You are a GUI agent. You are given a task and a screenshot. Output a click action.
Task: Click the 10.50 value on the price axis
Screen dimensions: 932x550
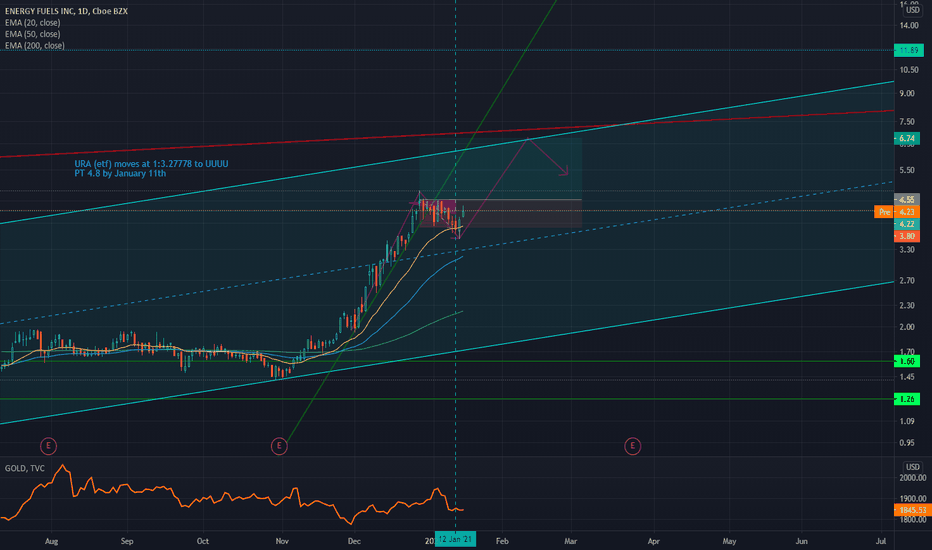point(909,70)
